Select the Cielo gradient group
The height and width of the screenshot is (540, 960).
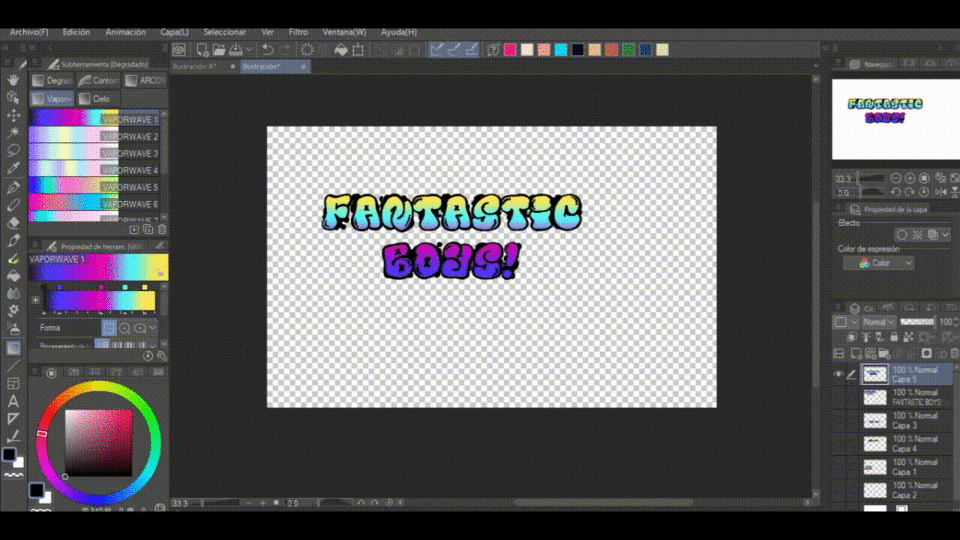pyautogui.click(x=95, y=99)
